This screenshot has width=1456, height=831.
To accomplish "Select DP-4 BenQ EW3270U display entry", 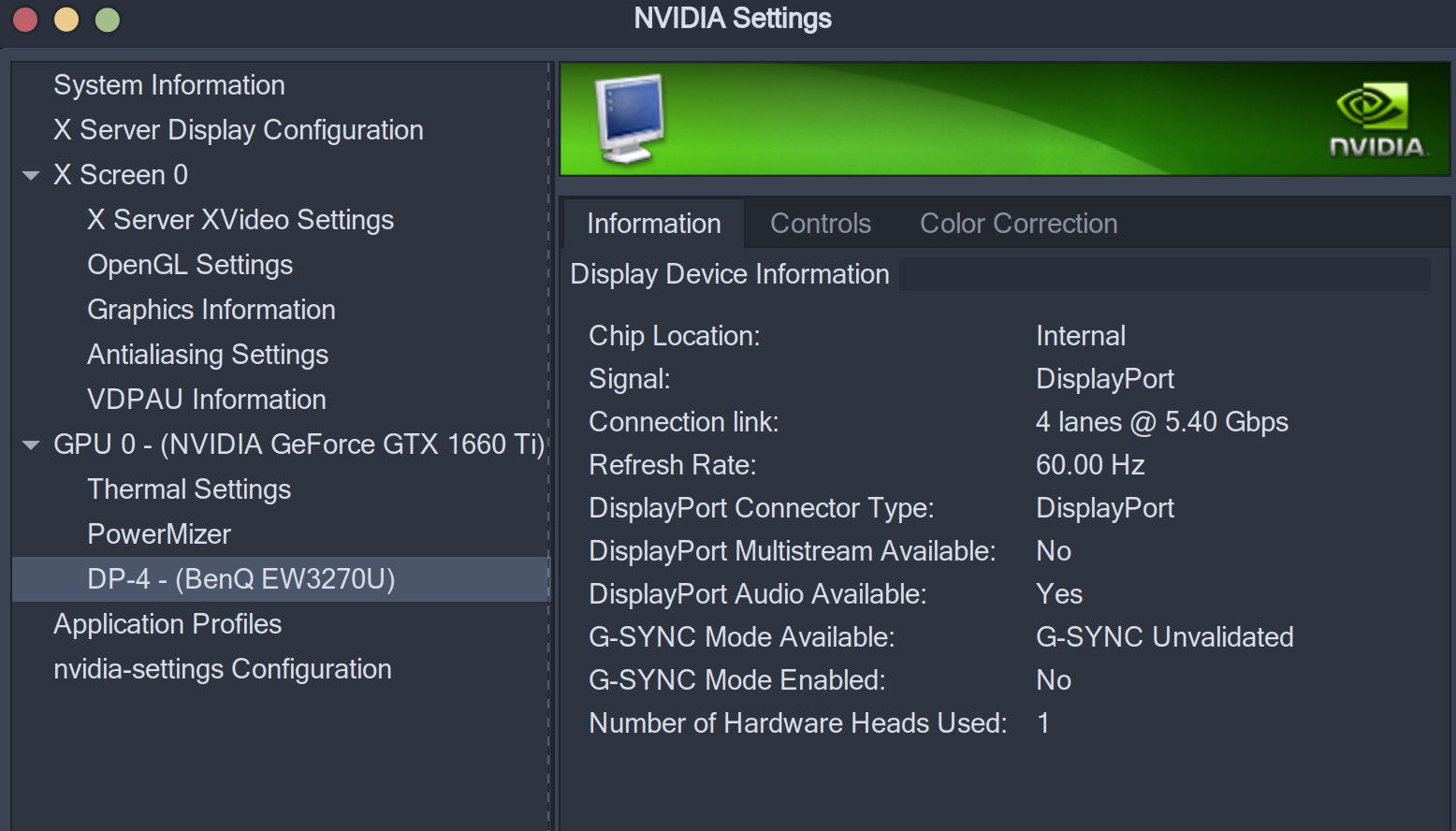I will tap(281, 579).
